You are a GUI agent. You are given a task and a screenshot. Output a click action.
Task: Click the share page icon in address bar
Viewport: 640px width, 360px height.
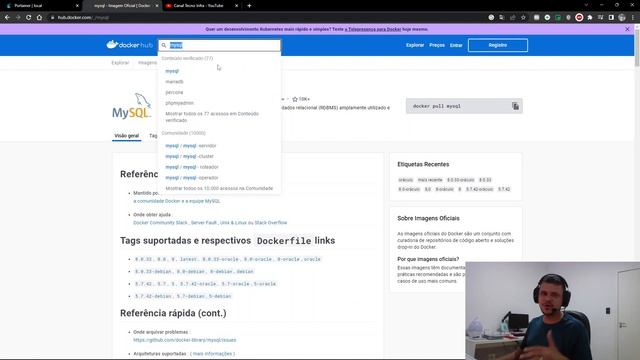point(513,18)
